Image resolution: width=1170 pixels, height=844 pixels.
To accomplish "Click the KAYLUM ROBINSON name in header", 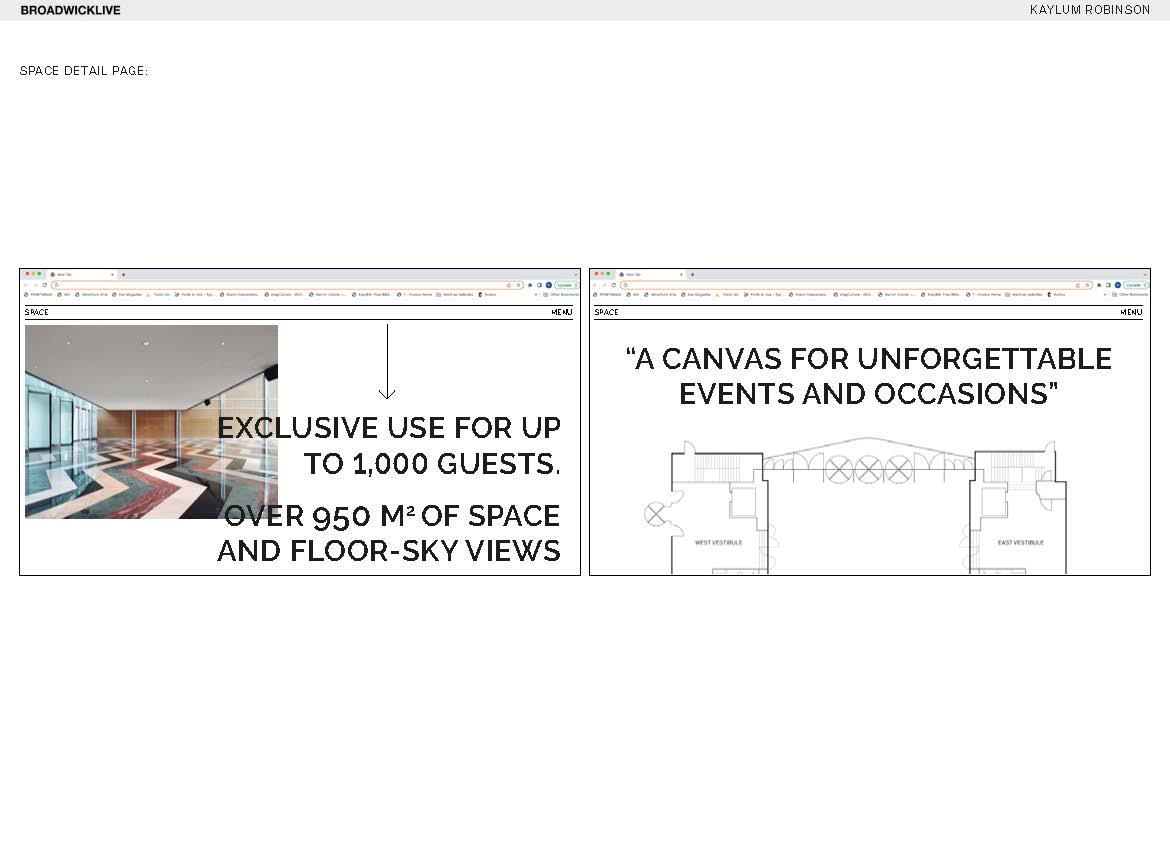I will [x=1089, y=10].
